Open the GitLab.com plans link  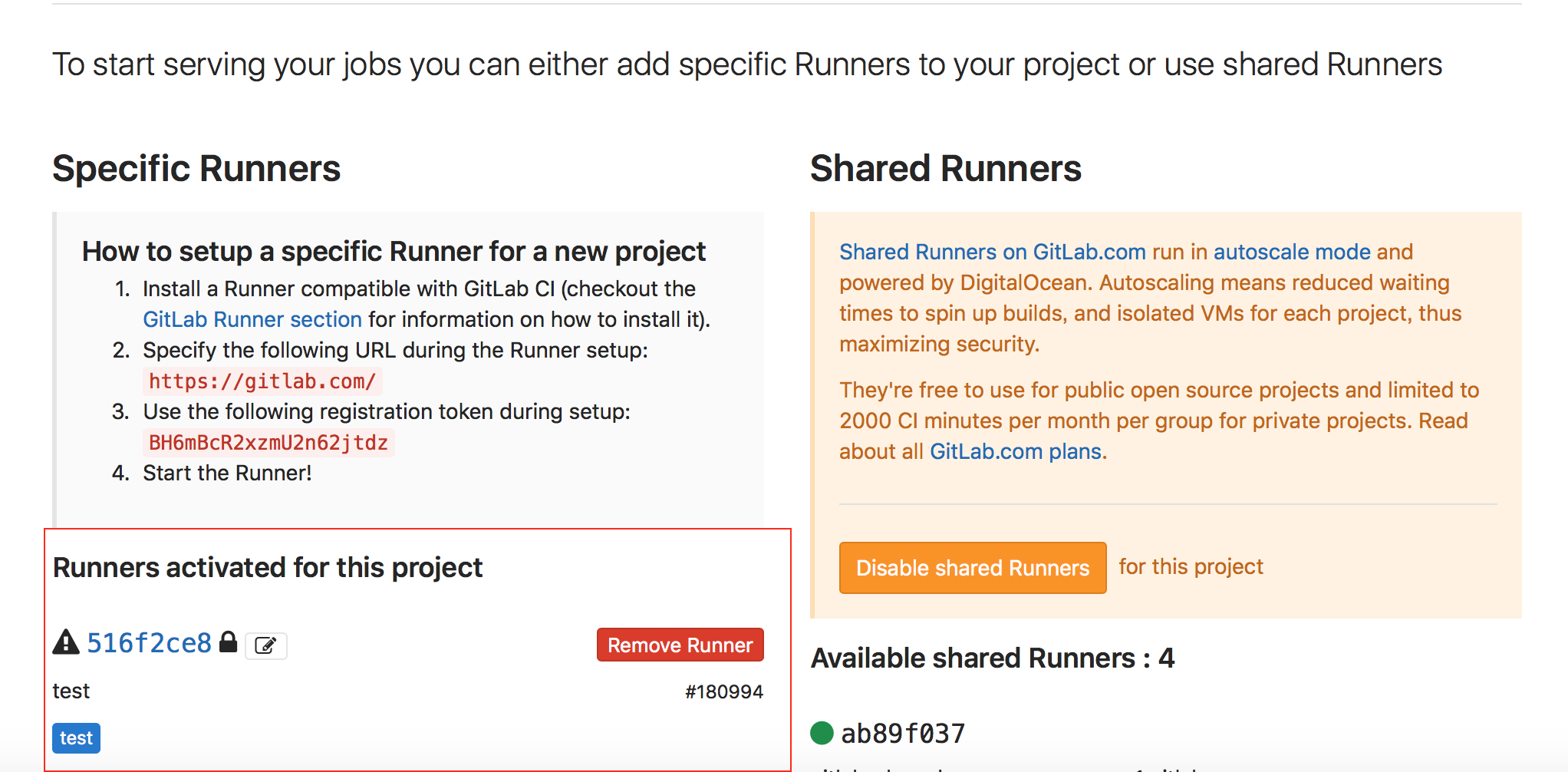1016,451
